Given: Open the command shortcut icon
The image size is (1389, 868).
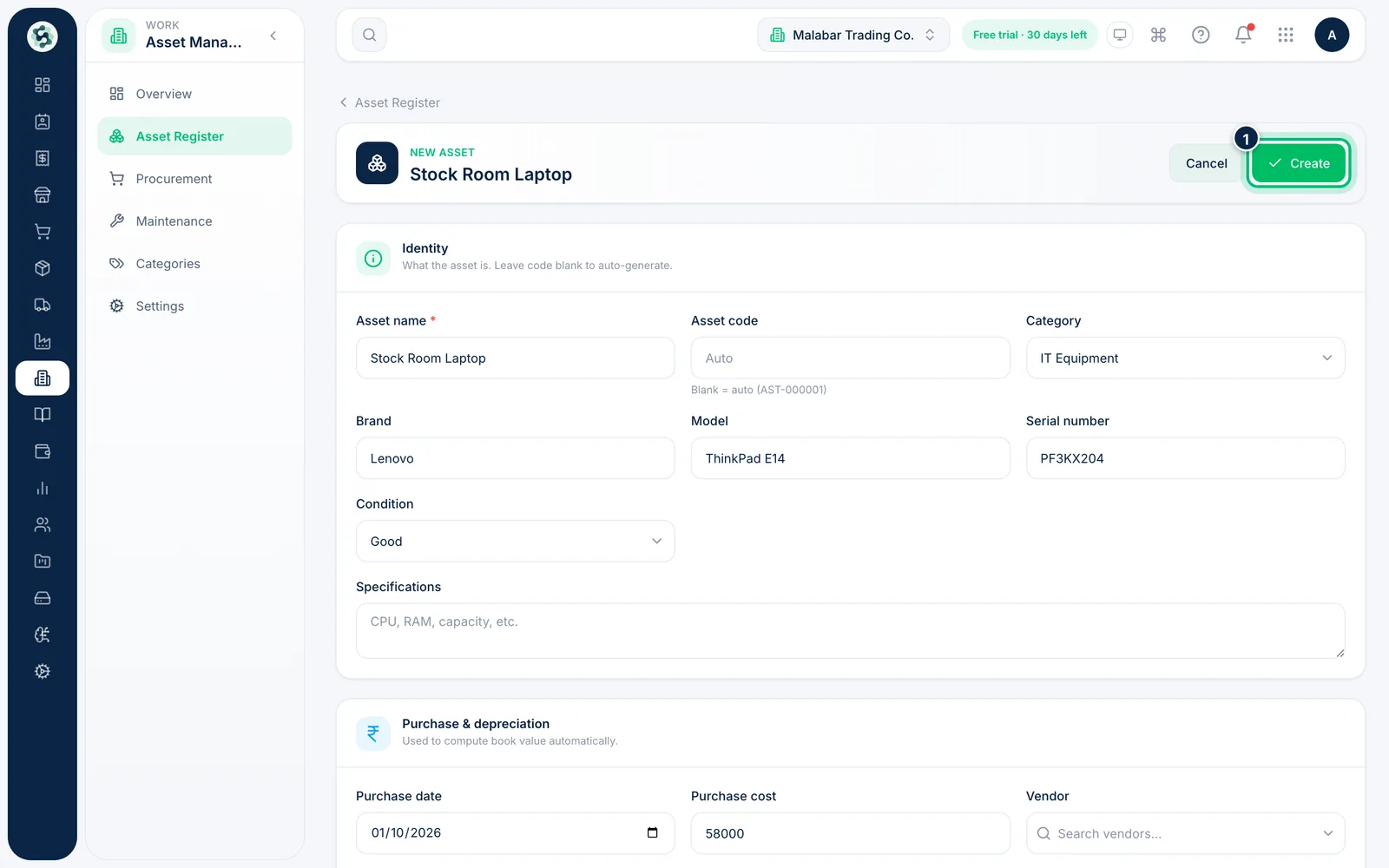Looking at the screenshot, I should [x=1158, y=35].
